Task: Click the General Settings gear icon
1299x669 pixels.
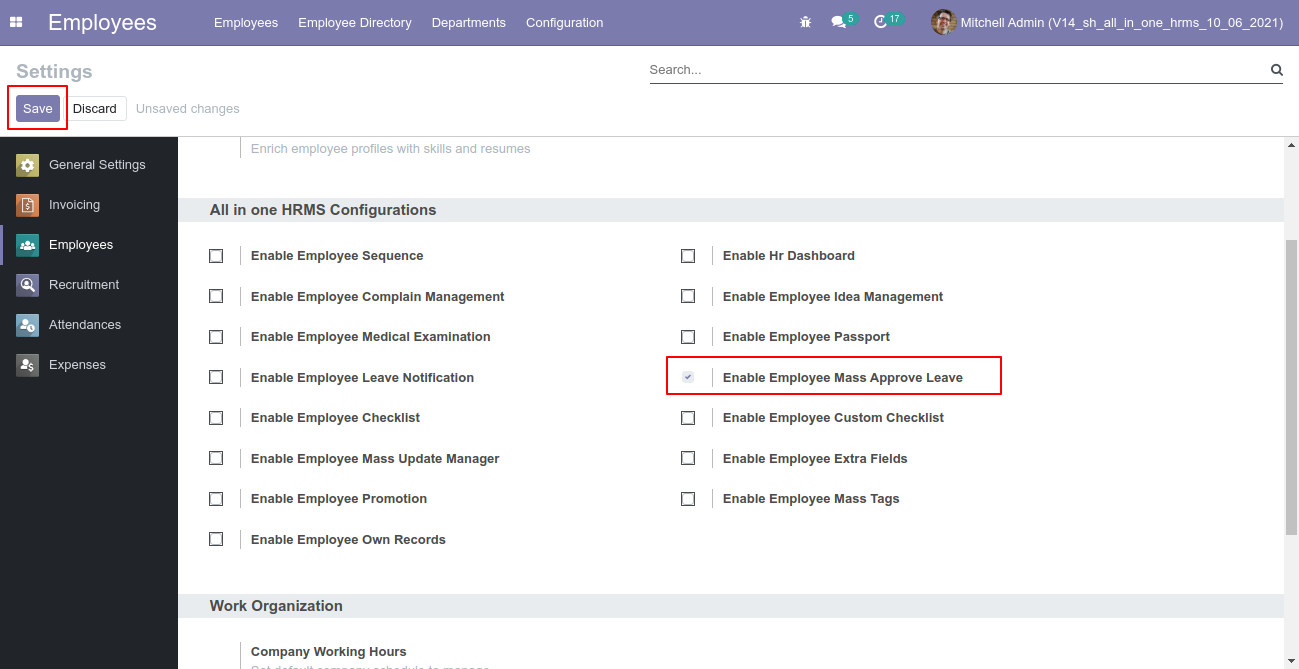Action: (28, 165)
